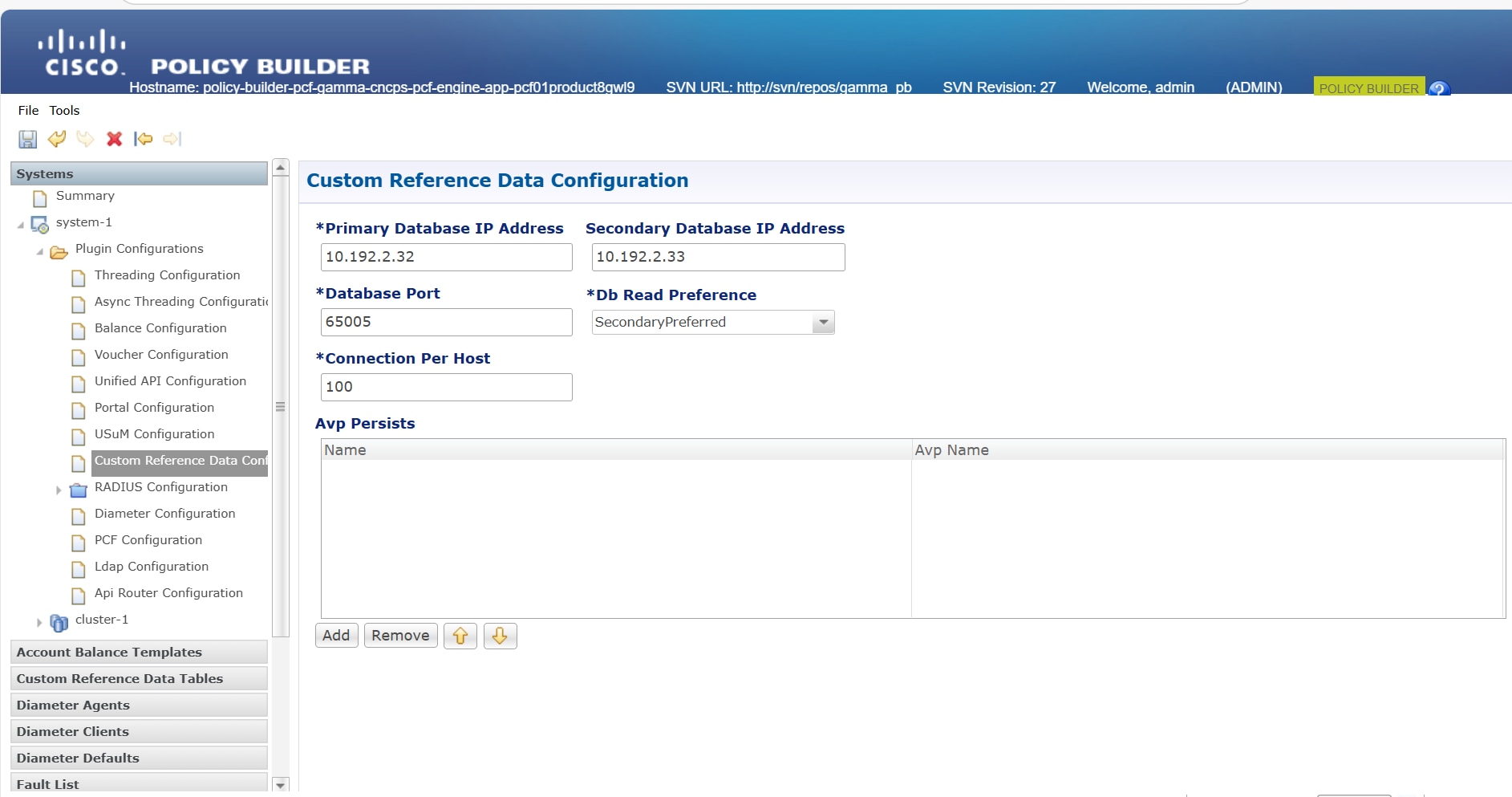This screenshot has width=1512, height=797.
Task: Expand the cluster-1 tree node
Action: pos(39,621)
